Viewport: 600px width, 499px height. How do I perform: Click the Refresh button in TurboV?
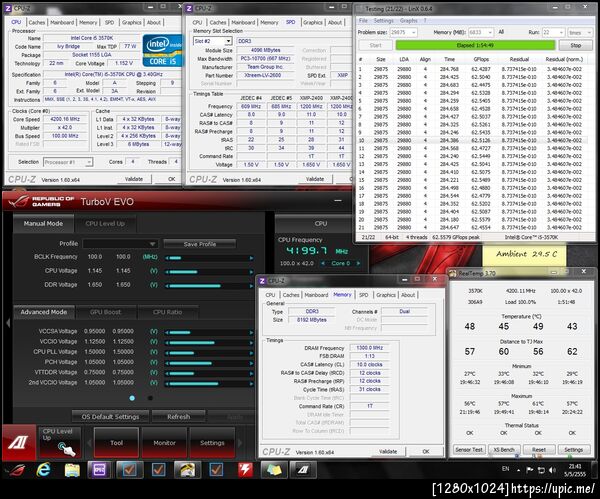click(178, 416)
